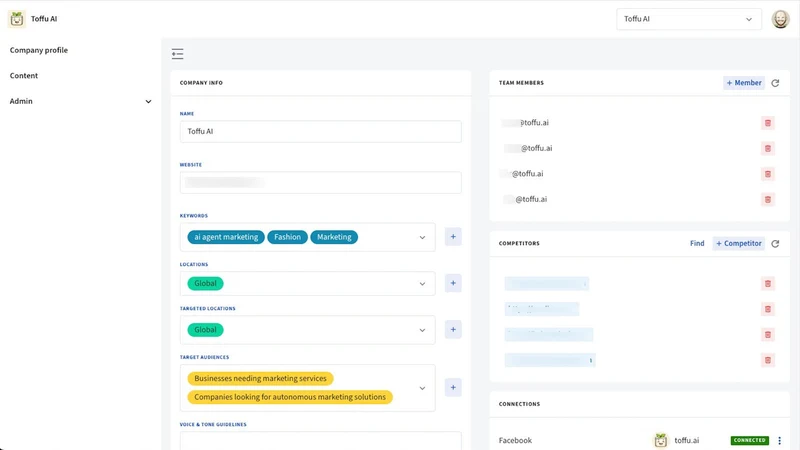Click the company Name input field
800x450 pixels.
click(320, 132)
